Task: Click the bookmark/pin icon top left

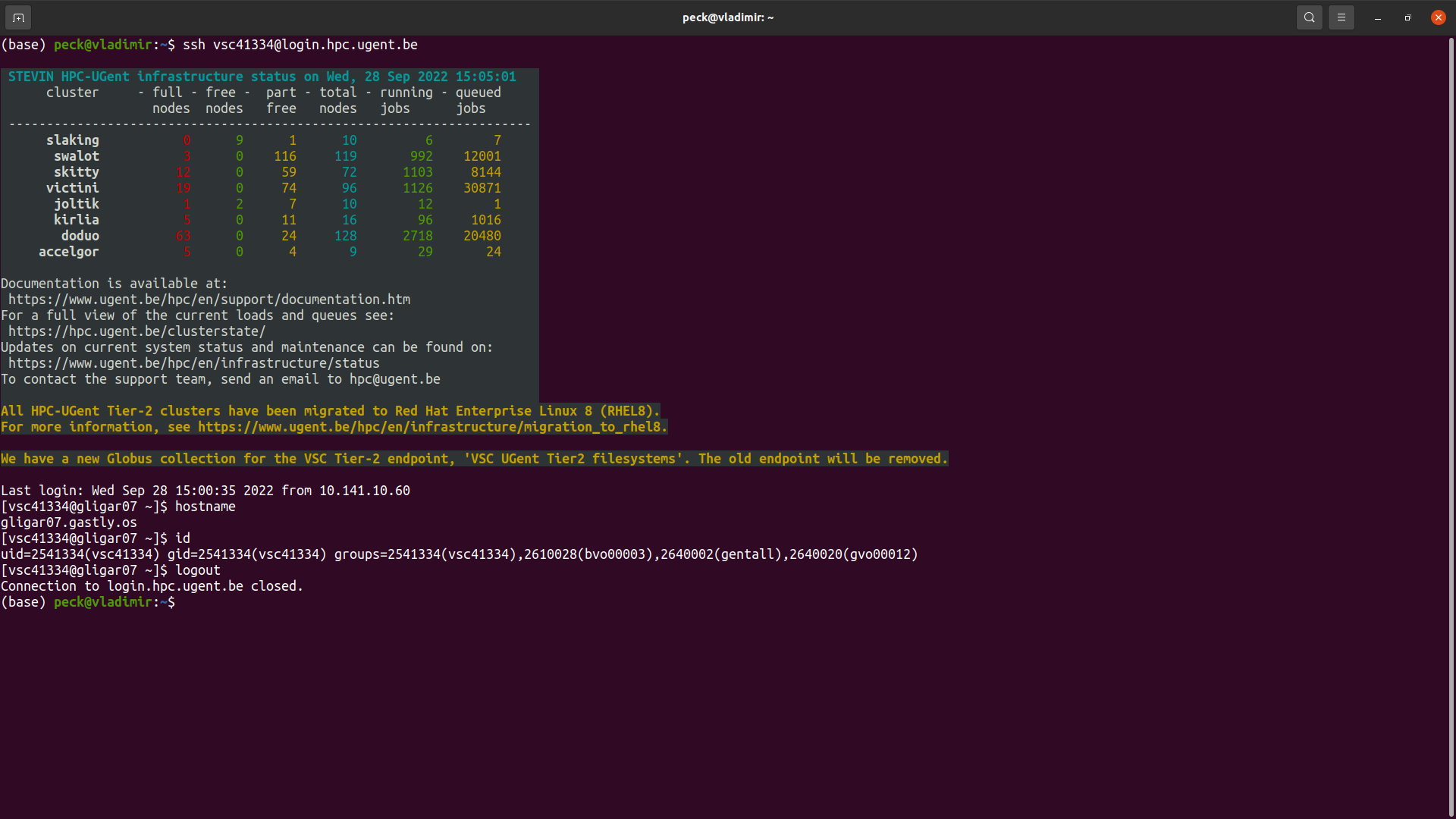Action: click(x=18, y=17)
